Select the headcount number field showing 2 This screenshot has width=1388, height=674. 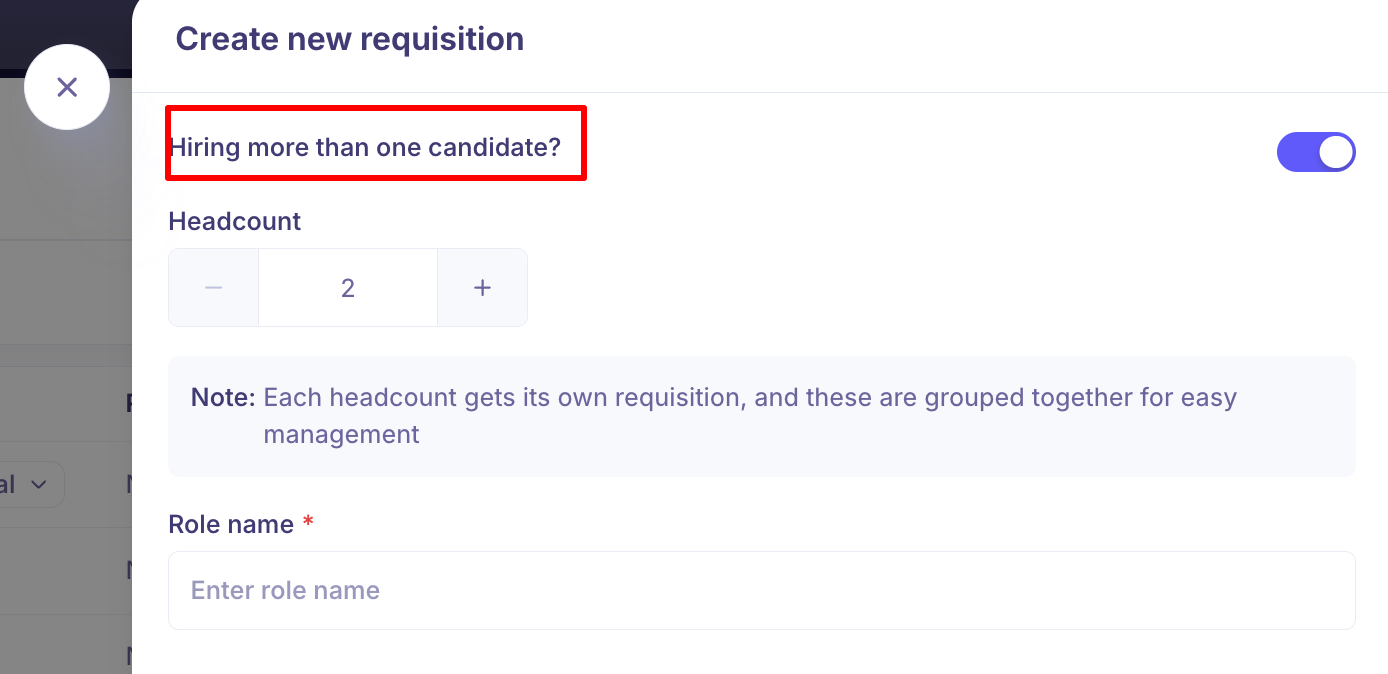pyautogui.click(x=348, y=288)
